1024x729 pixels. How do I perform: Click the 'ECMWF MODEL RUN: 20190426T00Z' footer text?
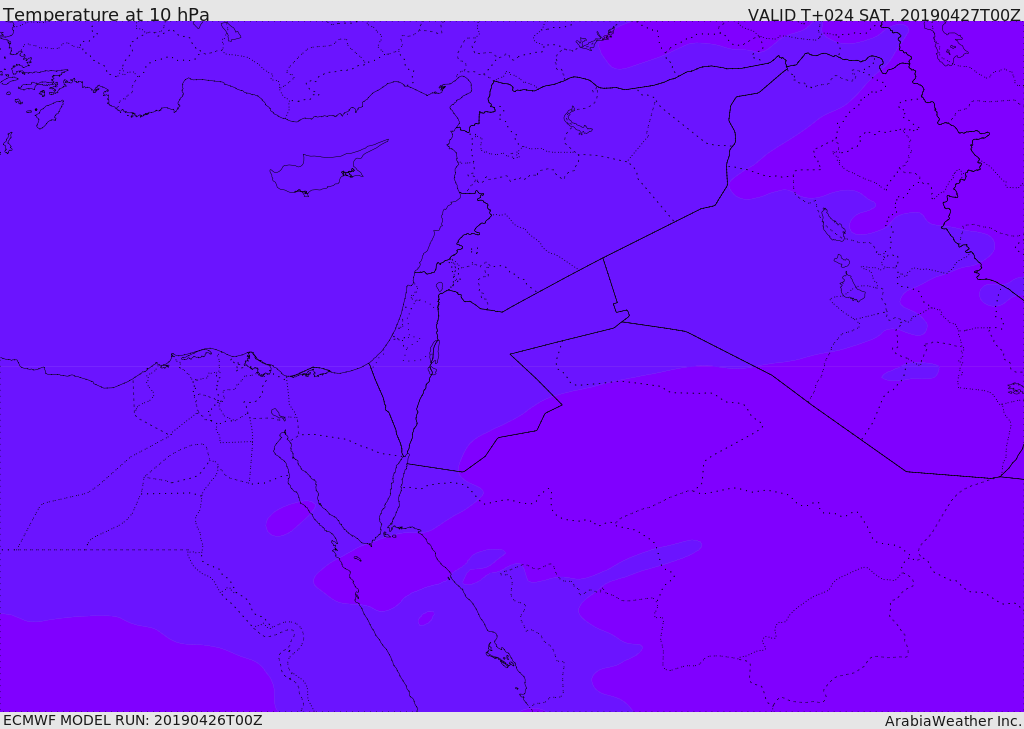coord(133,720)
